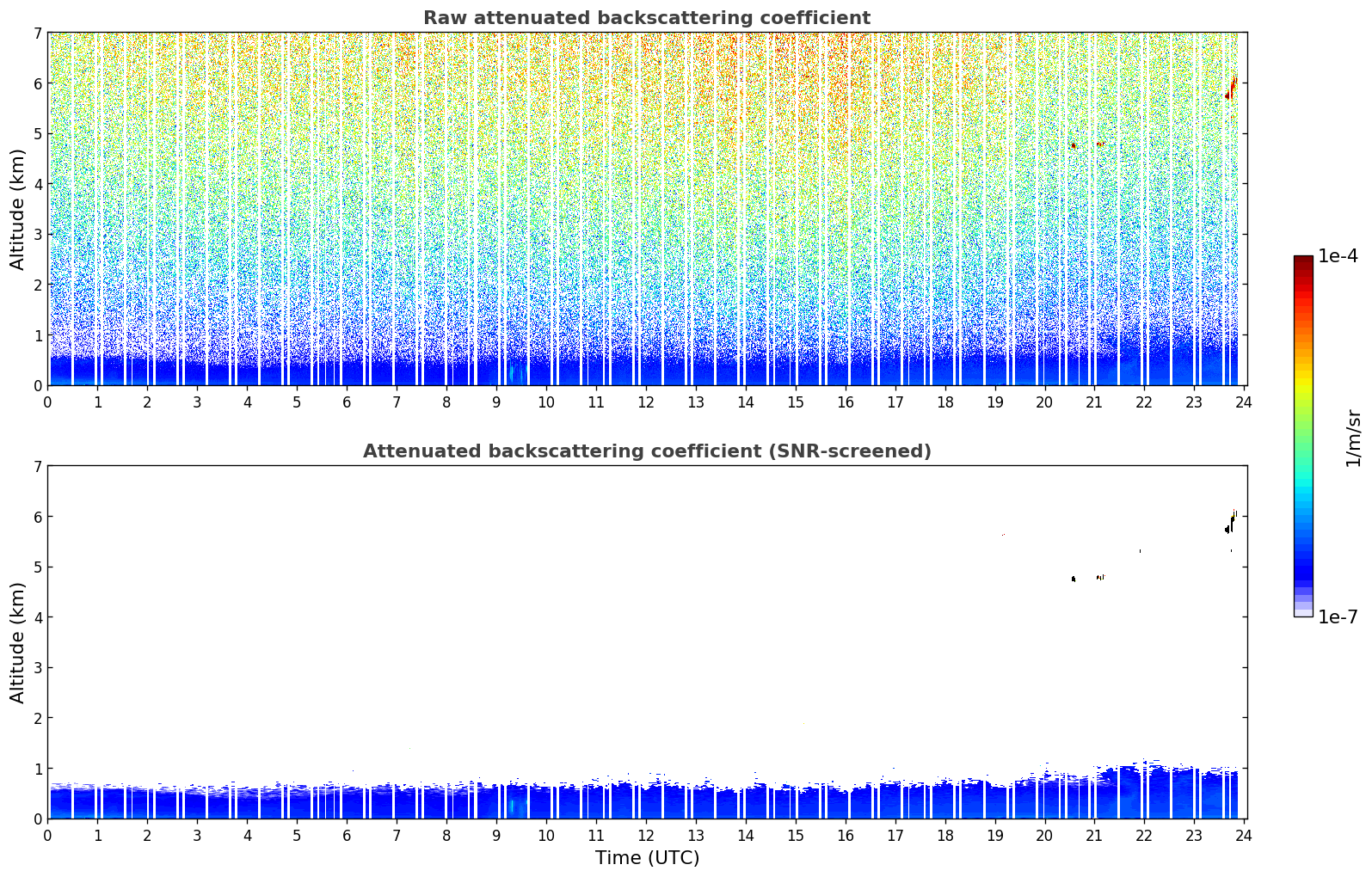1372x877 pixels.
Task: Select the "1/m/sr" colorbar unit label
Action: (x=1353, y=438)
